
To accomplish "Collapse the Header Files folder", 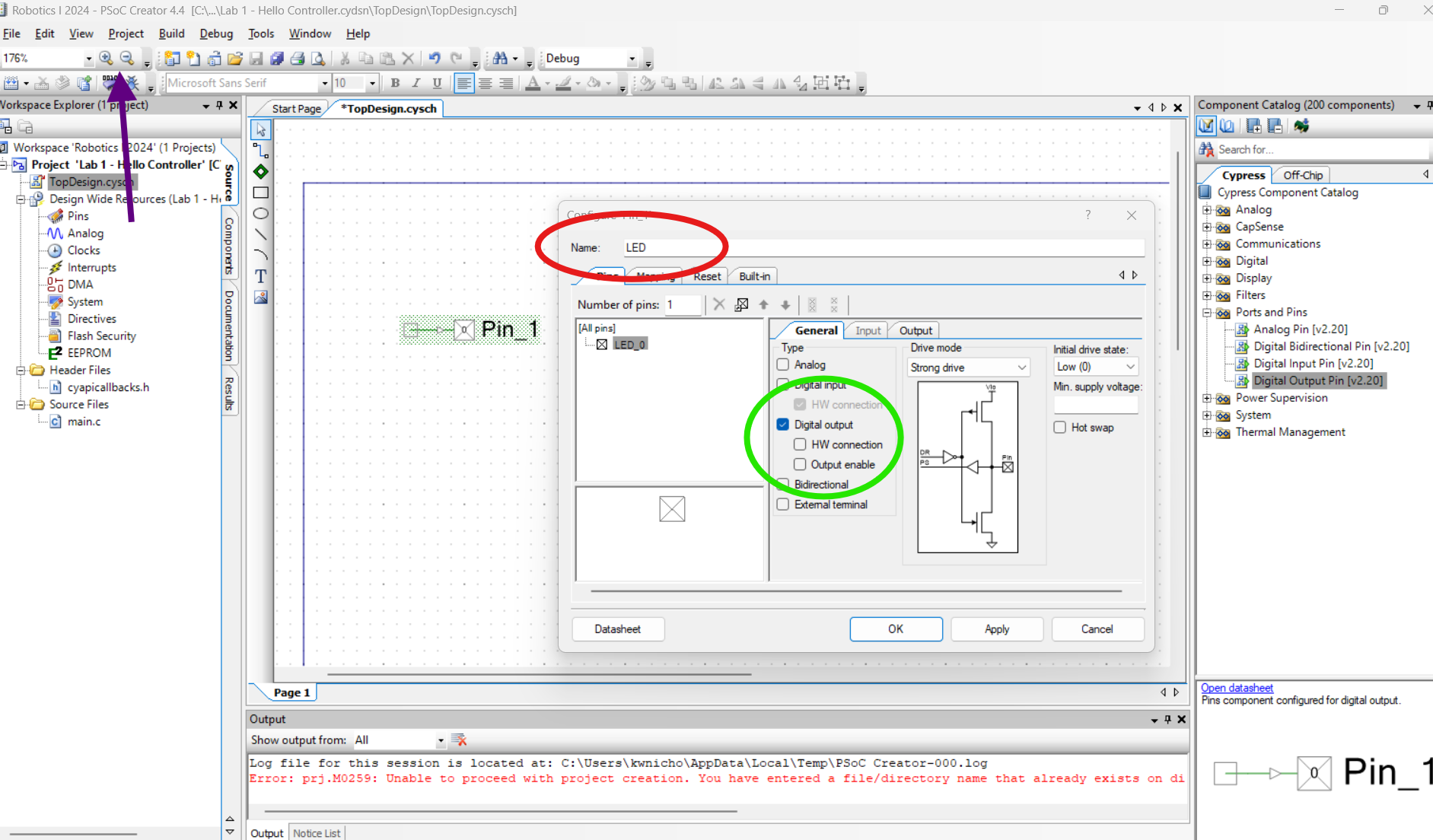I will tap(21, 371).
